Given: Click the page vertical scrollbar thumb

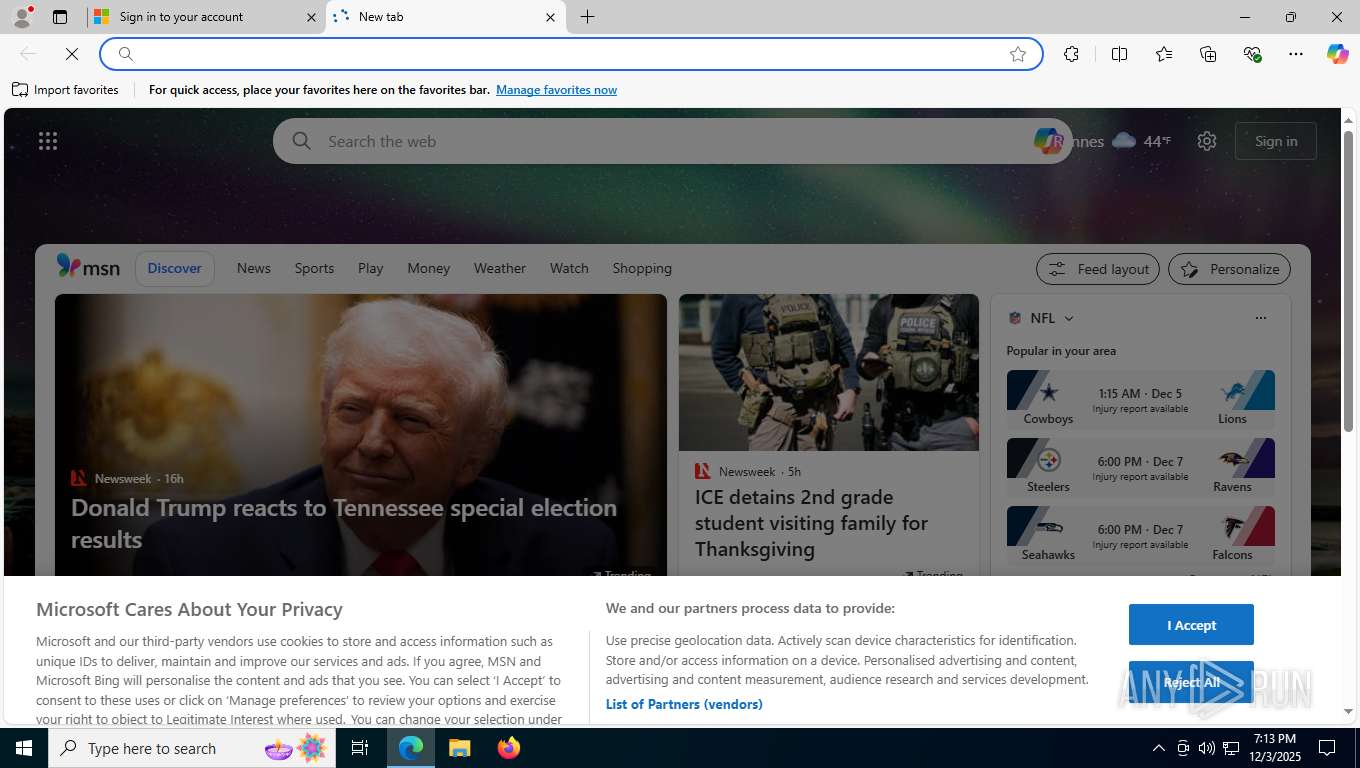Looking at the screenshot, I should click(x=1348, y=280).
